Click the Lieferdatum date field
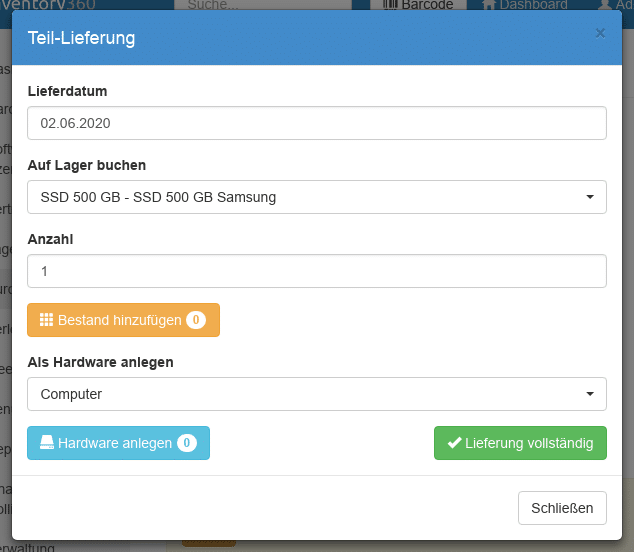The width and height of the screenshot is (634, 552). (317, 123)
